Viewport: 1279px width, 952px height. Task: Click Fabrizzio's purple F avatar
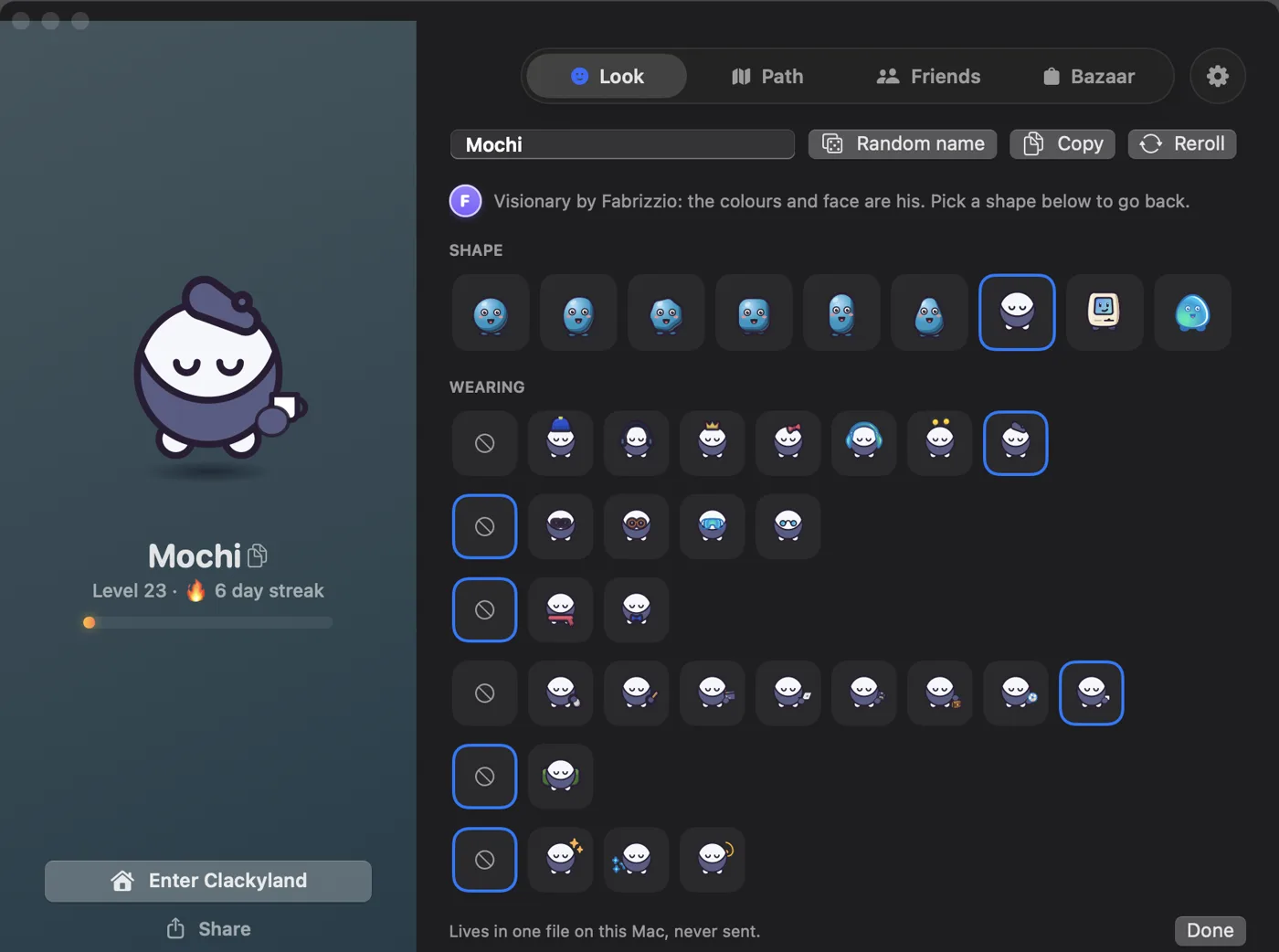(465, 201)
